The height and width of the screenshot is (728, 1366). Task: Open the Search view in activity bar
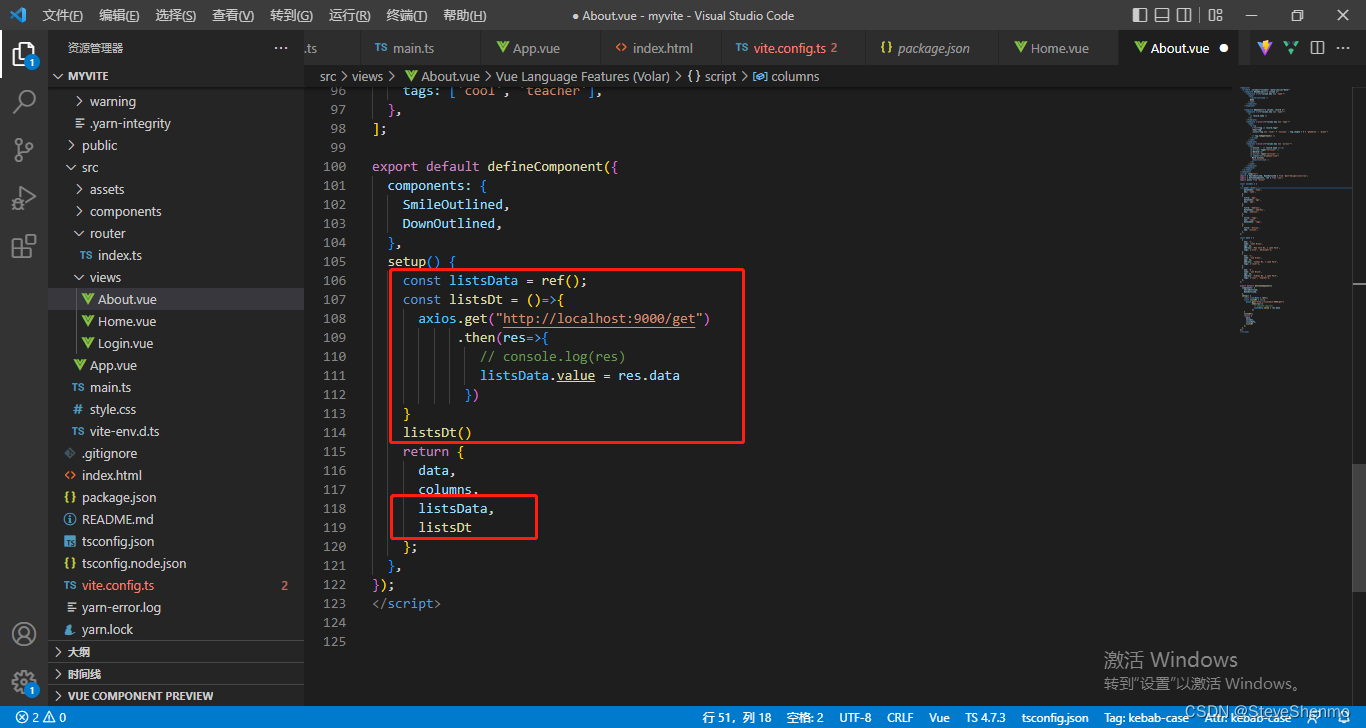[24, 102]
